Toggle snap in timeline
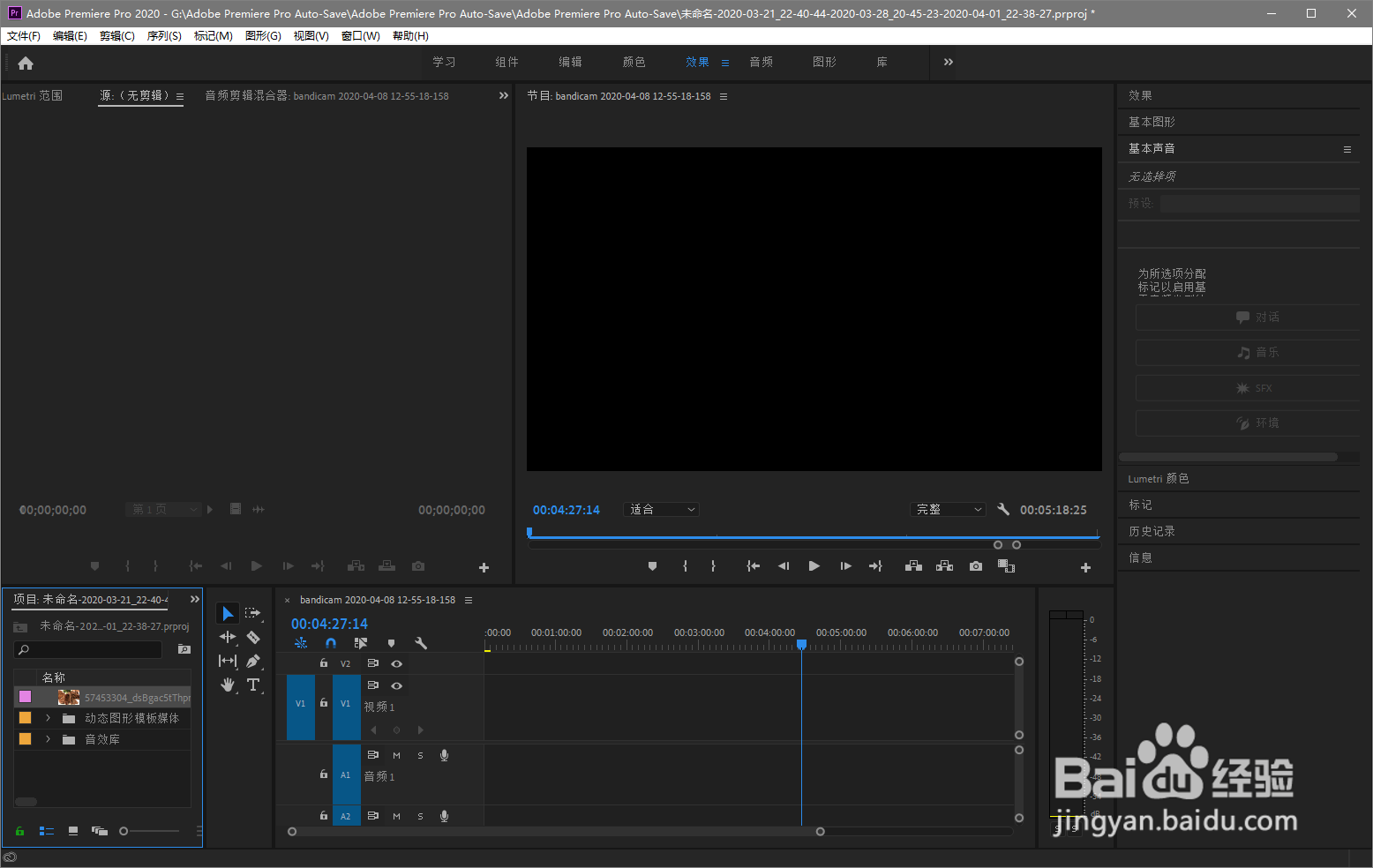 (331, 643)
